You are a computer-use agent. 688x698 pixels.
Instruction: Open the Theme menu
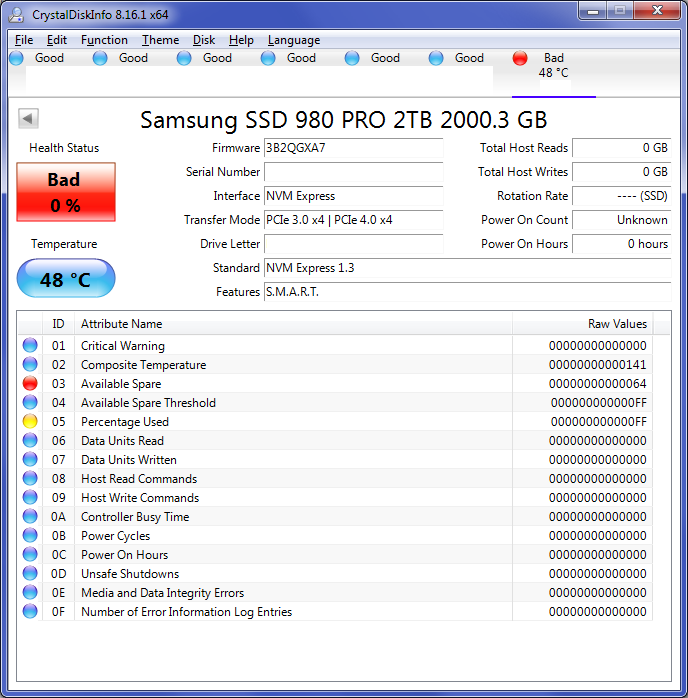(161, 40)
